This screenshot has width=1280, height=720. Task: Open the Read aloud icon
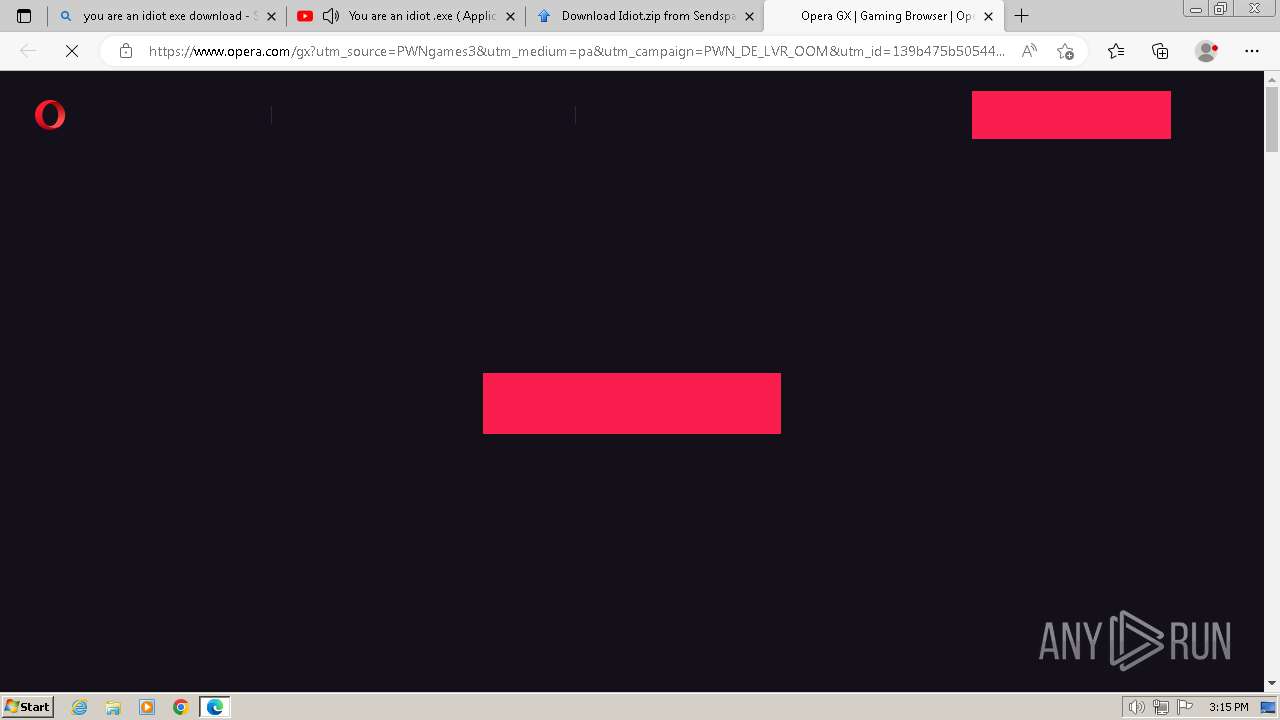pos(1029,51)
